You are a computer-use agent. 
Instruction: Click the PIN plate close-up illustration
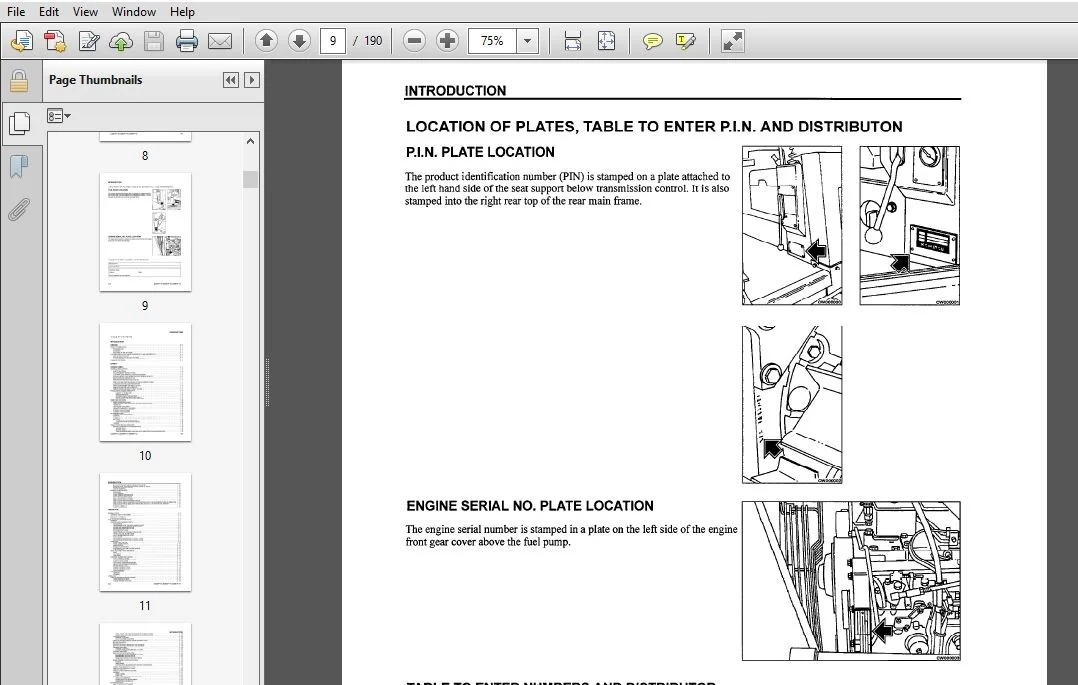coord(910,226)
